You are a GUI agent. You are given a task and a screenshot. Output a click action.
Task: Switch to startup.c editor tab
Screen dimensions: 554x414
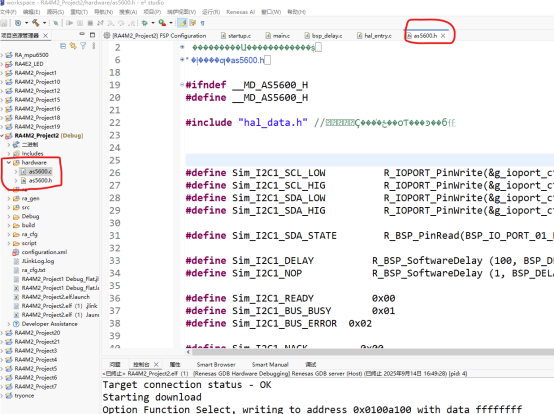[236, 36]
